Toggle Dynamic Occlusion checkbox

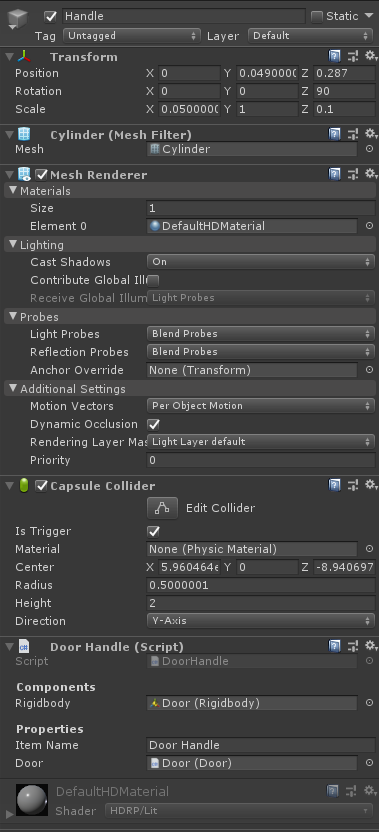pos(153,424)
